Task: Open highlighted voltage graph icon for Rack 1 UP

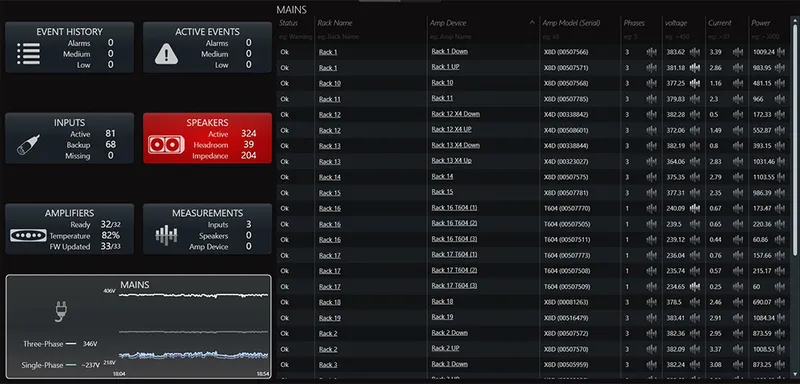Action: click(695, 68)
